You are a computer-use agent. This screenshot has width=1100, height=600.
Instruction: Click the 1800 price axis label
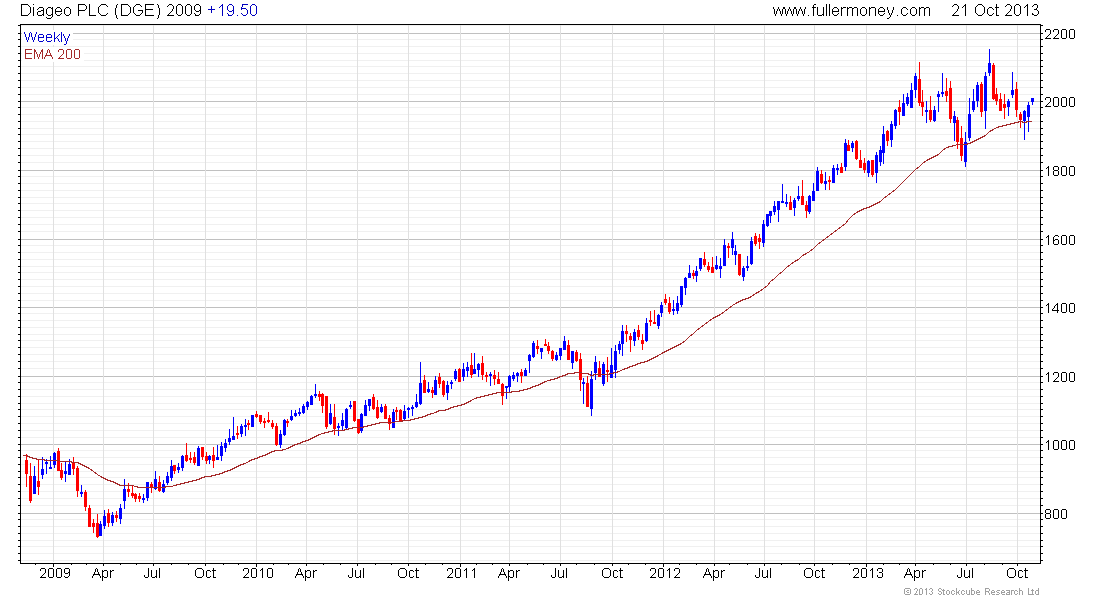(x=1059, y=171)
